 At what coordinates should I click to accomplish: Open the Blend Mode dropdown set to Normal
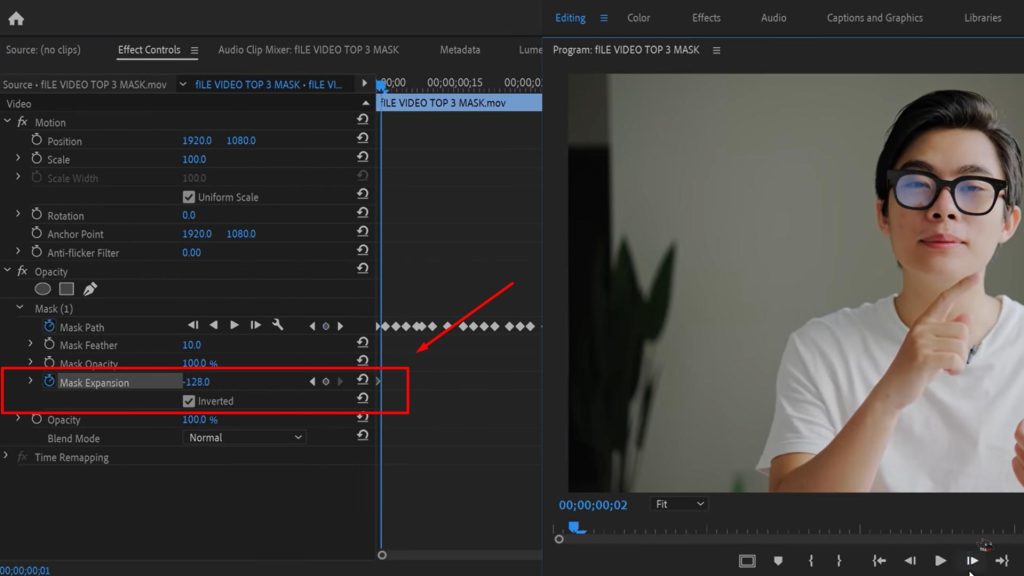pos(243,437)
